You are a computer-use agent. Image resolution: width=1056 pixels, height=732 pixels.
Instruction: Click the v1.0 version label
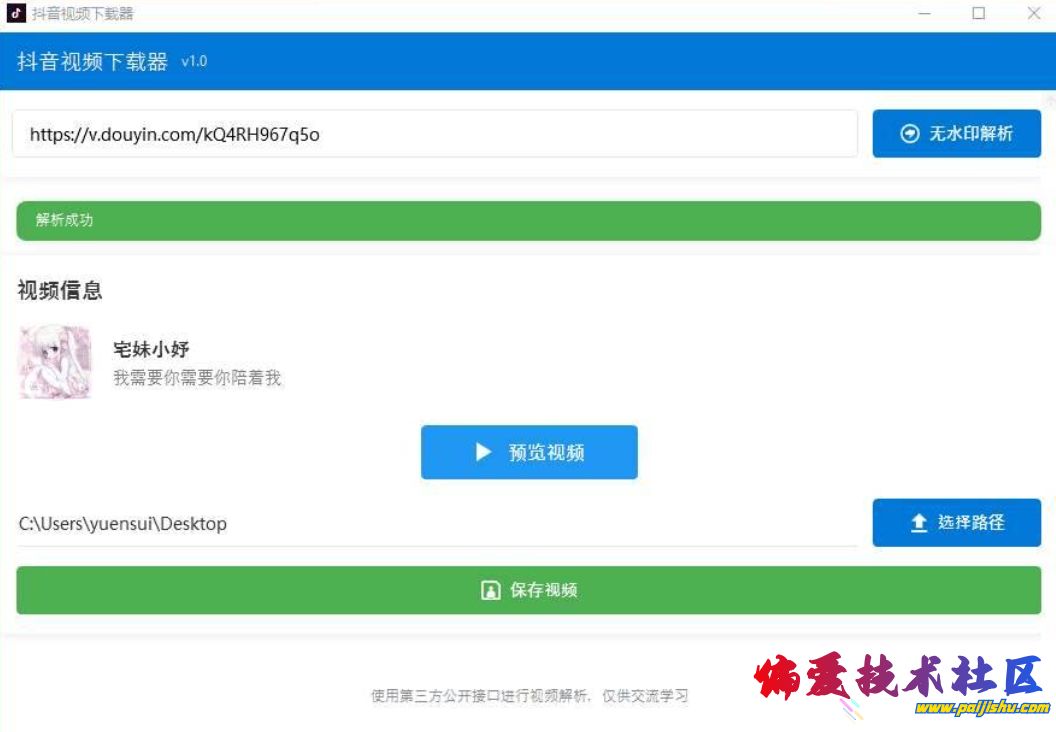pos(196,61)
